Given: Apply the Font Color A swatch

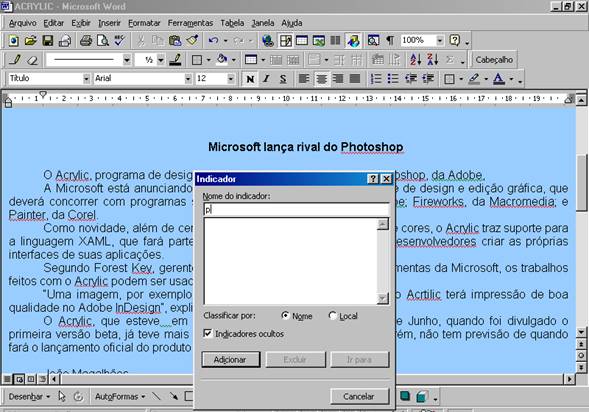Looking at the screenshot, I should tap(498, 79).
